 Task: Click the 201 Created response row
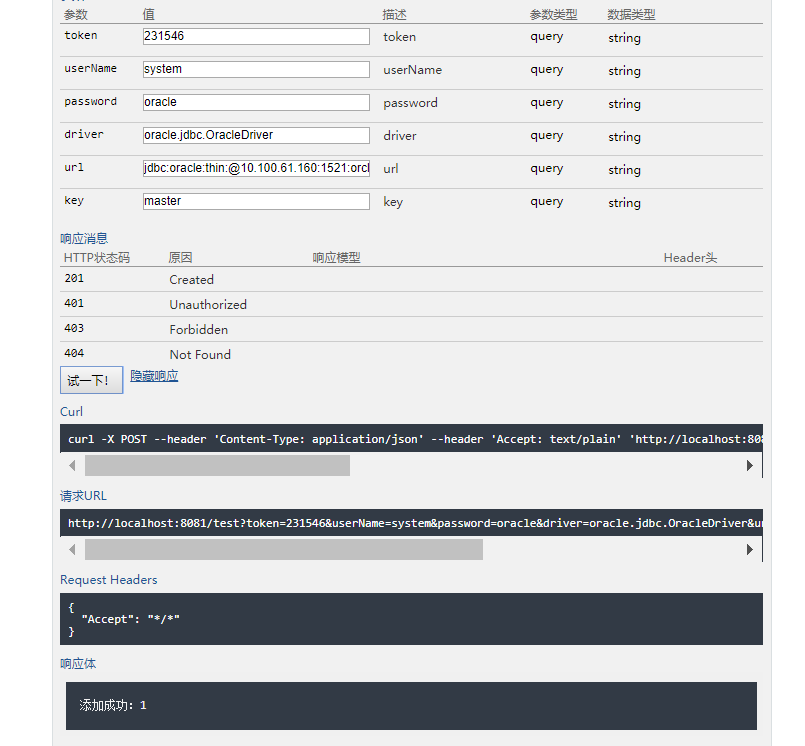point(200,279)
